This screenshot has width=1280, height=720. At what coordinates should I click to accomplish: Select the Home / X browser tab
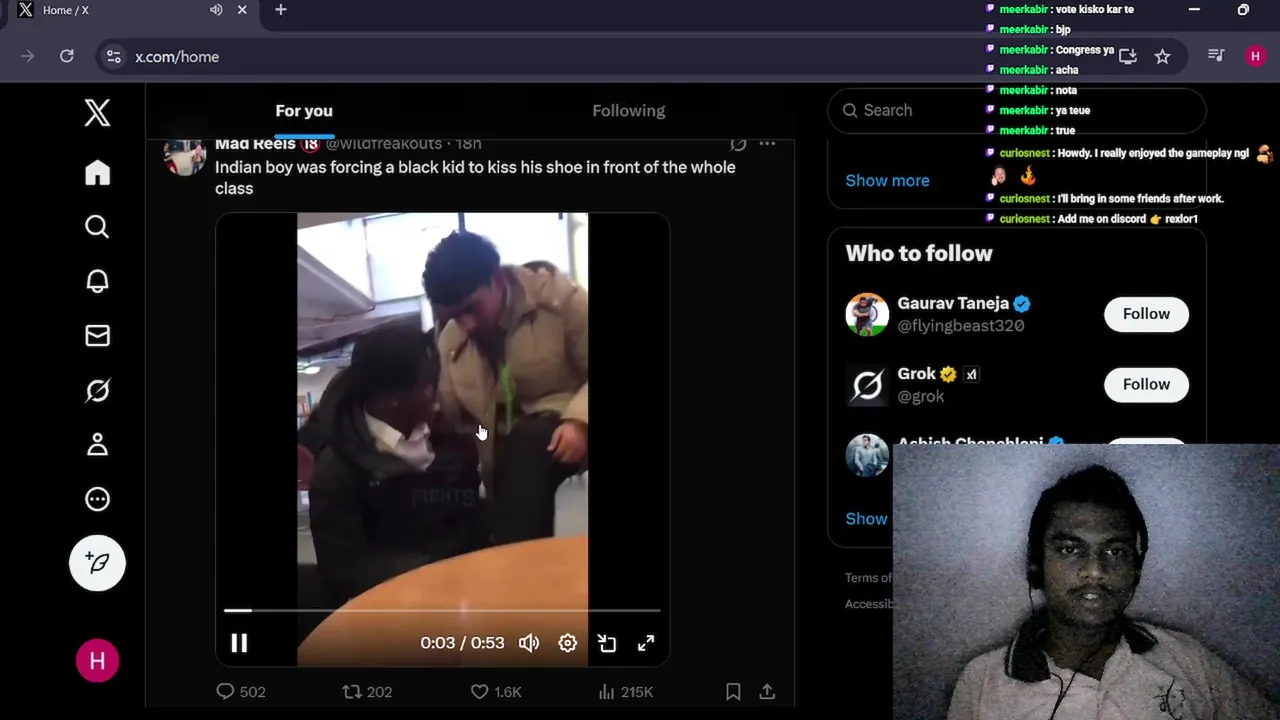(130, 10)
